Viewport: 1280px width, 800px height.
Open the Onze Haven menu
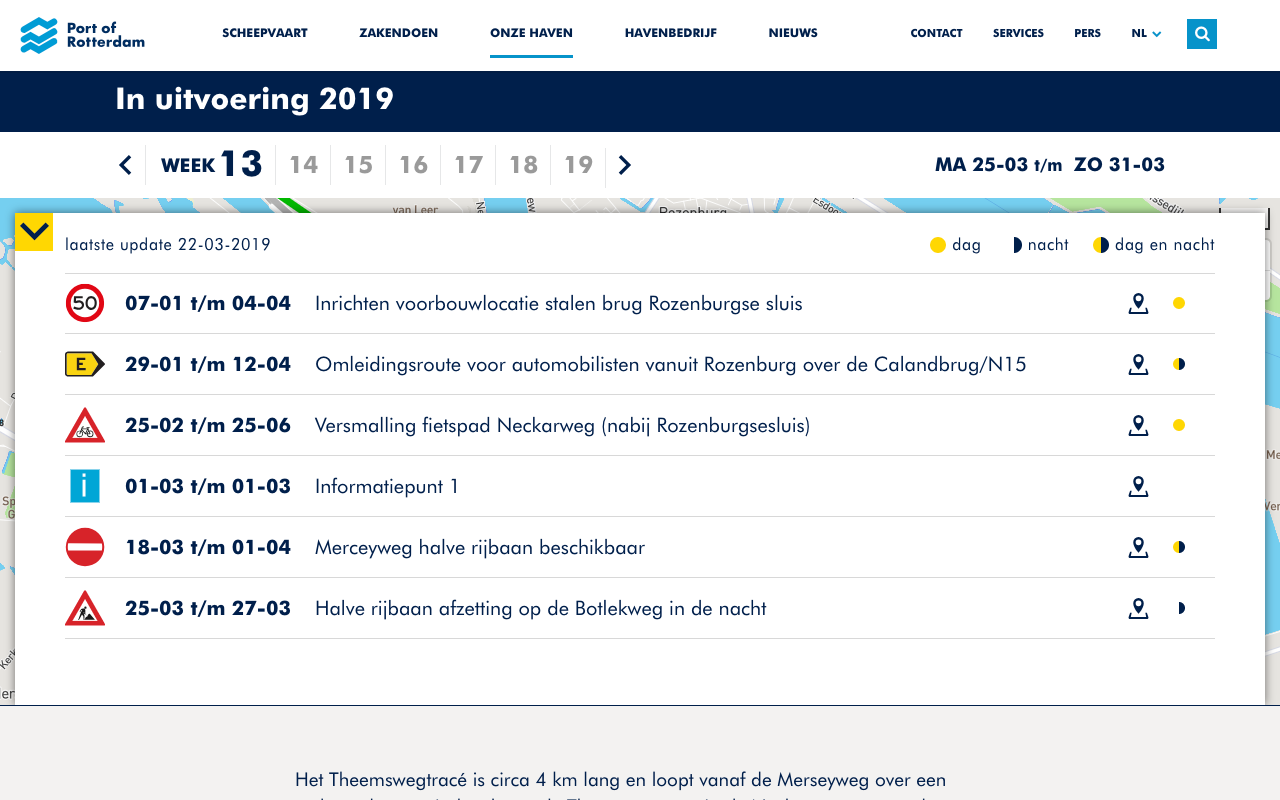pos(531,33)
